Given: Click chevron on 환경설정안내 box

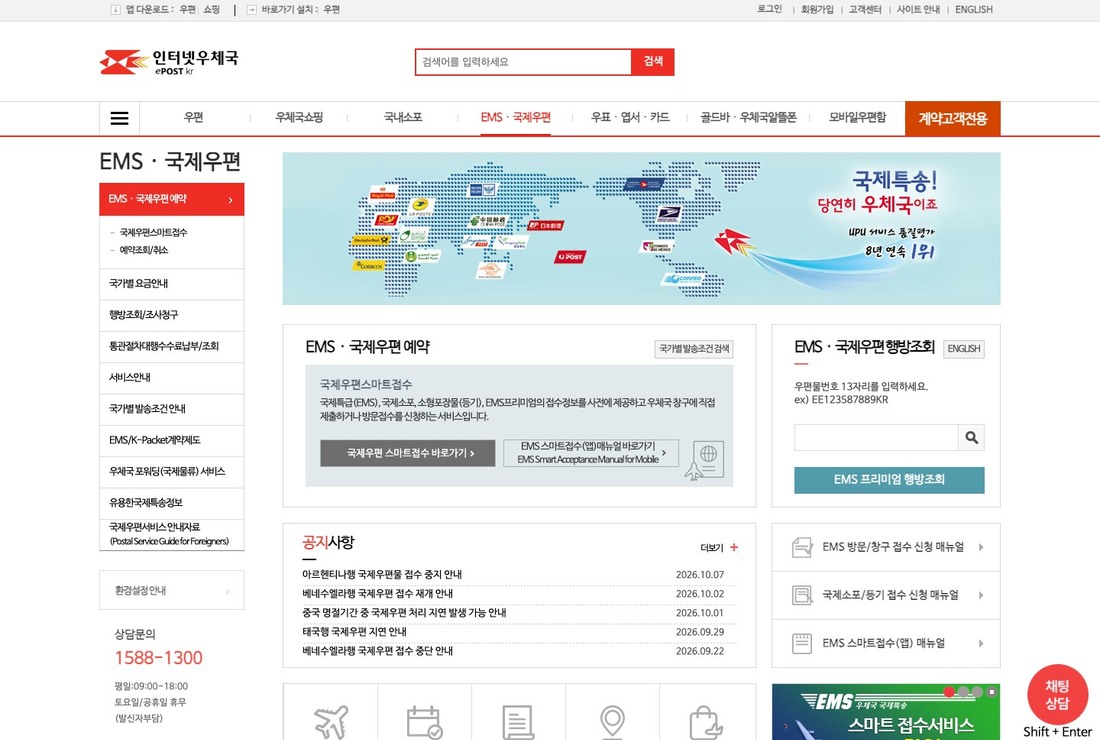Looking at the screenshot, I should [x=227, y=591].
